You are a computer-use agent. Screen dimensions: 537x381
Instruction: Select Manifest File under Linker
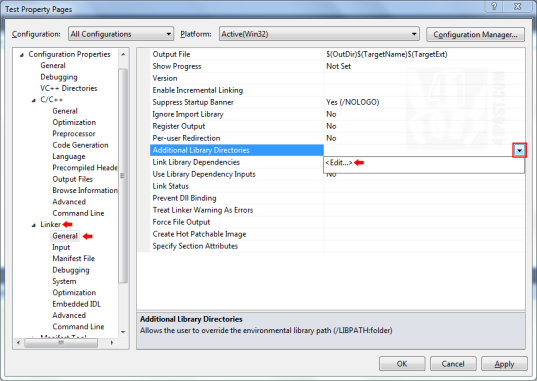coord(73,258)
